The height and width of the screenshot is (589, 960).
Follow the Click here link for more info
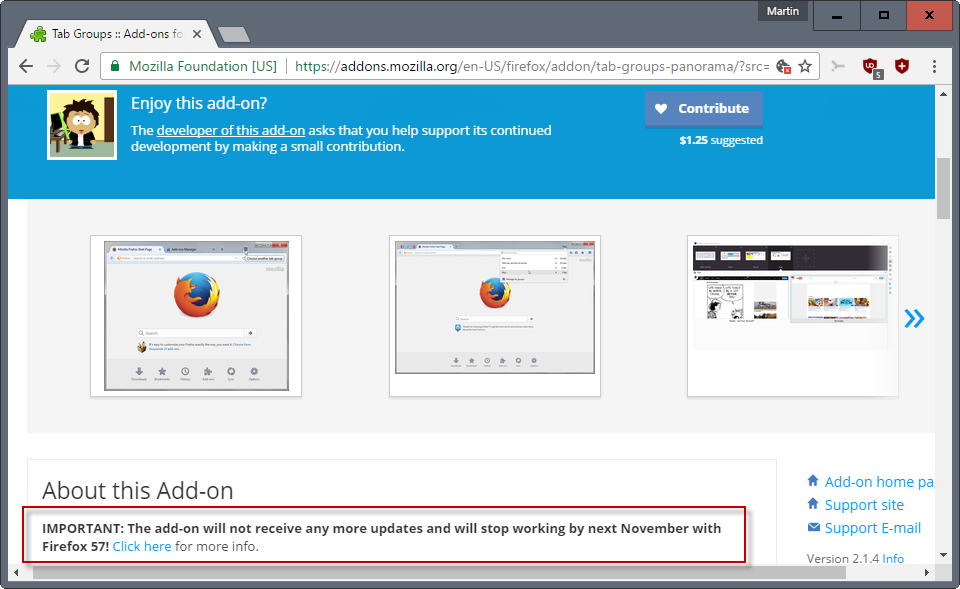142,546
